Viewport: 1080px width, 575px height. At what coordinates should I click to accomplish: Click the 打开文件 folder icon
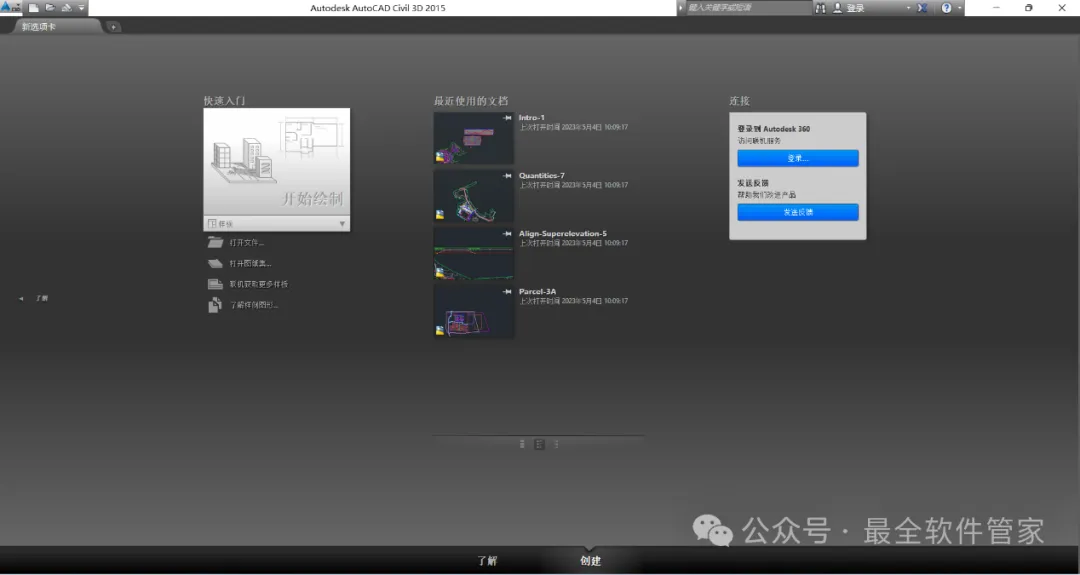(x=216, y=242)
